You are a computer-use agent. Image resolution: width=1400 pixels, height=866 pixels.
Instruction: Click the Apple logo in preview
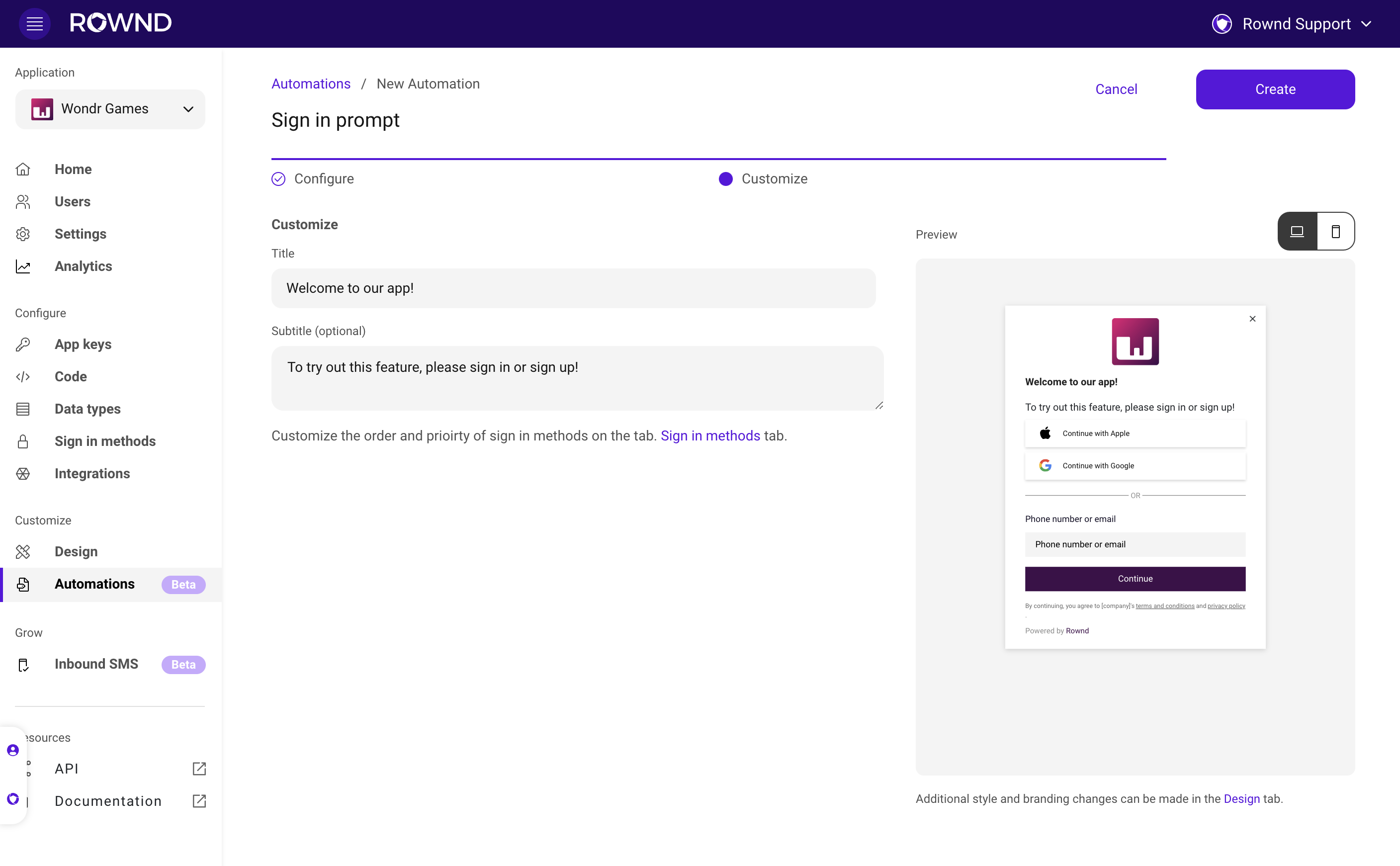pyautogui.click(x=1045, y=433)
